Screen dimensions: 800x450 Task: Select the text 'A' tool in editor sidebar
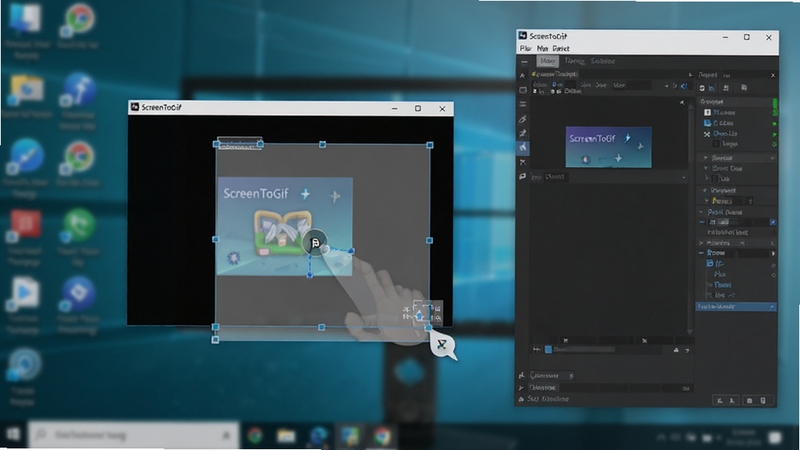(x=522, y=76)
